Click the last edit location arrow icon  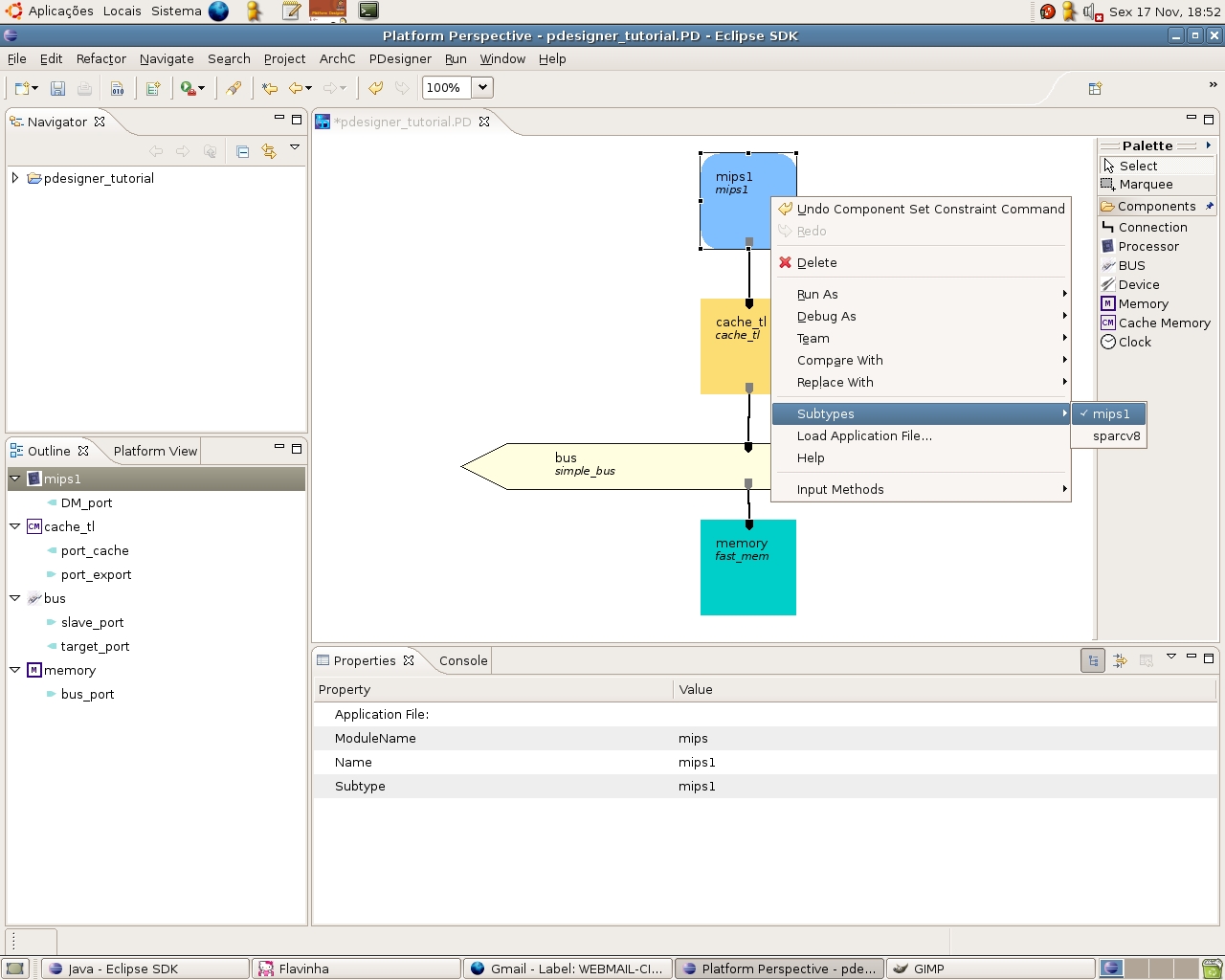[x=270, y=88]
